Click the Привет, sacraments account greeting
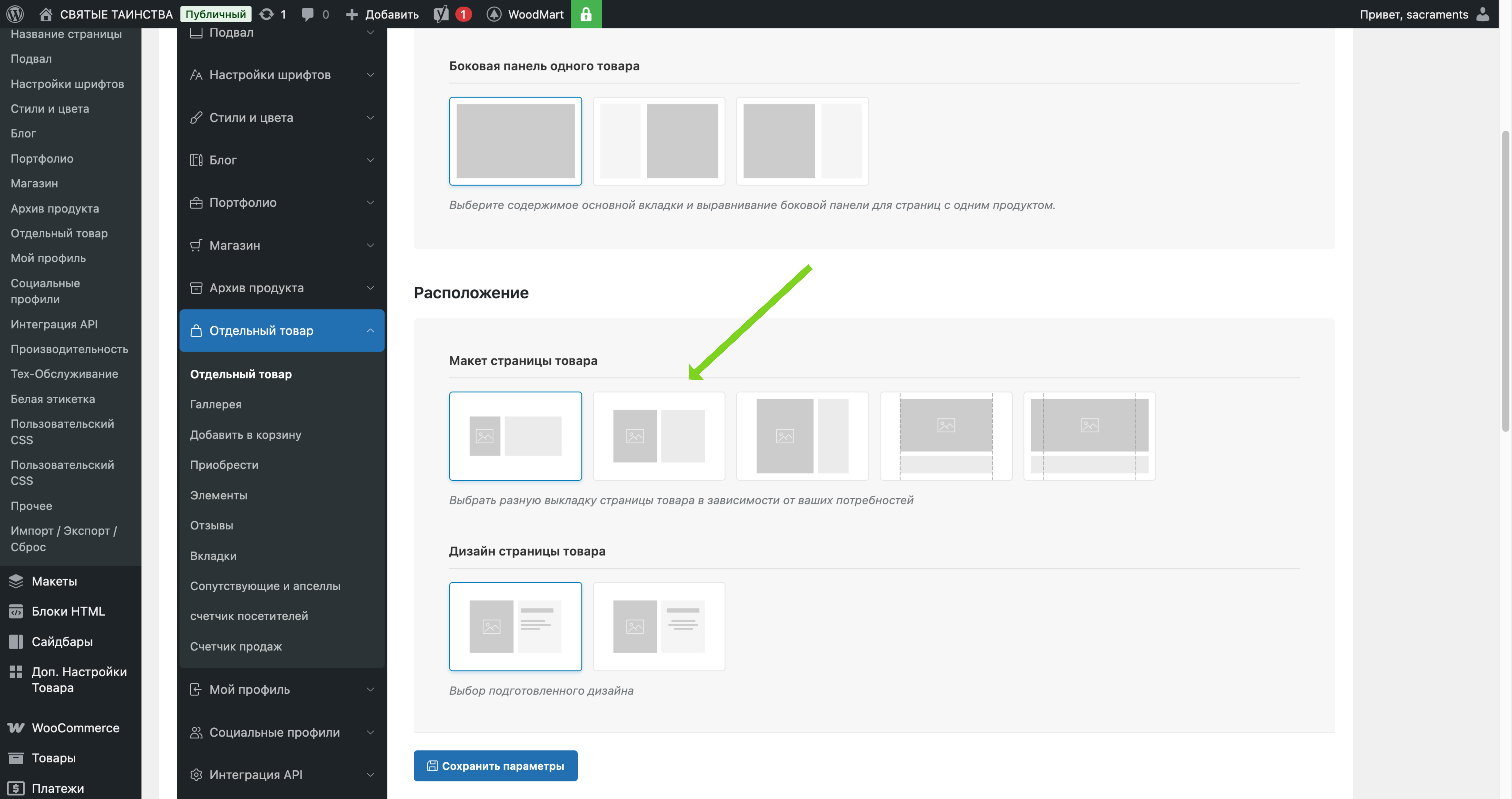Image resolution: width=1512 pixels, height=799 pixels. pyautogui.click(x=1414, y=14)
